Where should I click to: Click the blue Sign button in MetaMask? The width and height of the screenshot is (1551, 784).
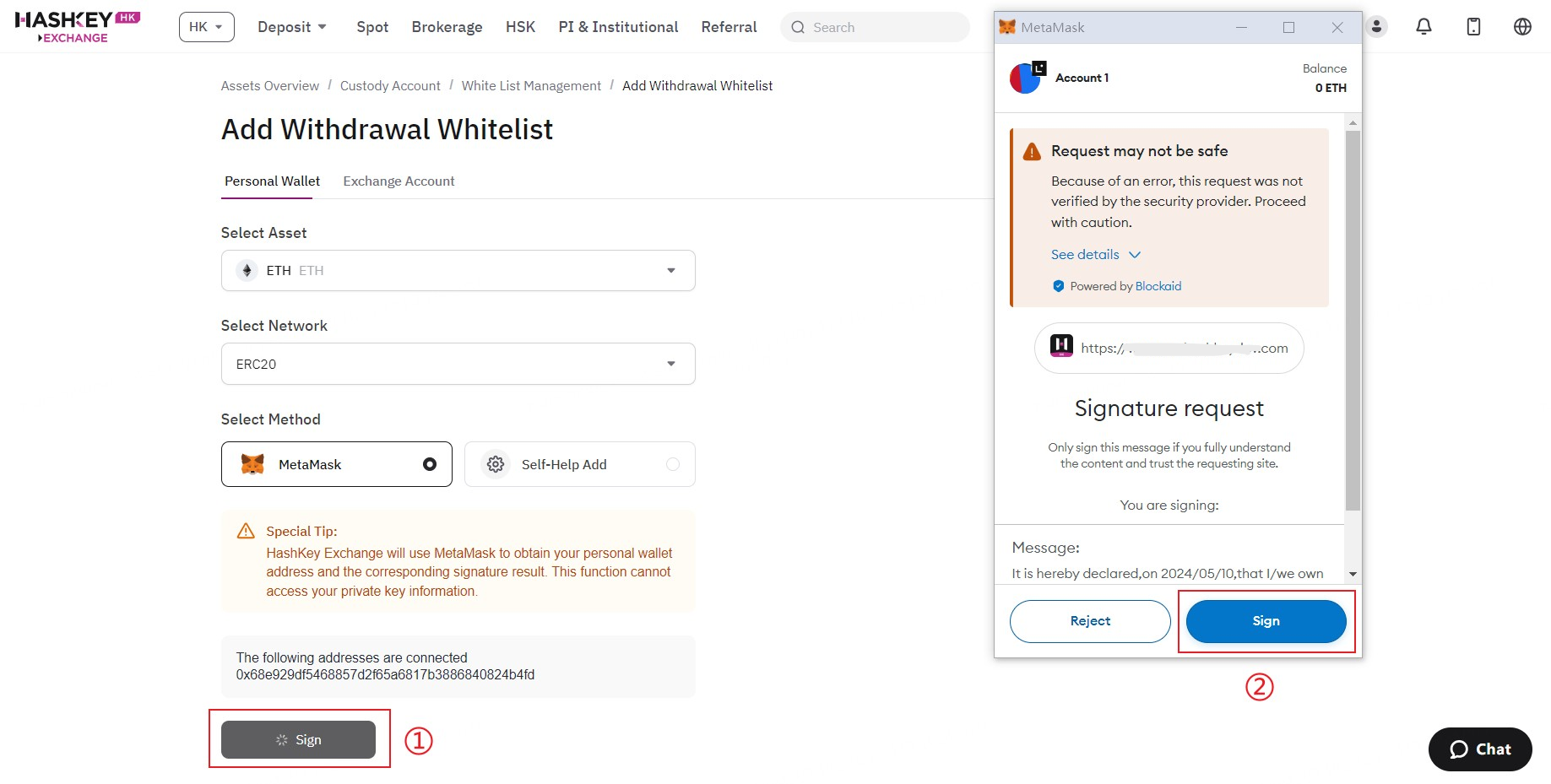click(1266, 621)
